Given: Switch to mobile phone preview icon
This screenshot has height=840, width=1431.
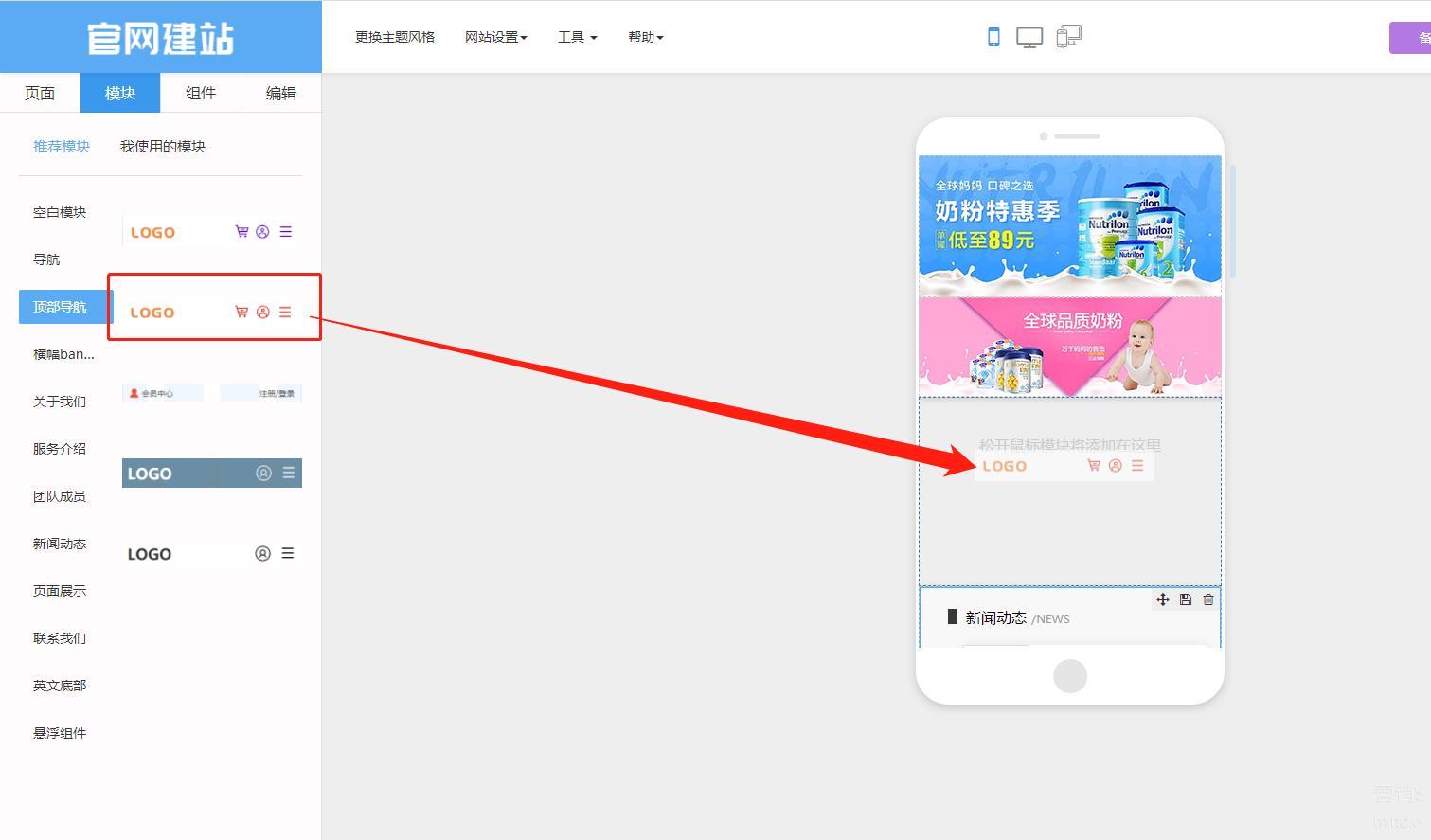Looking at the screenshot, I should [993, 37].
